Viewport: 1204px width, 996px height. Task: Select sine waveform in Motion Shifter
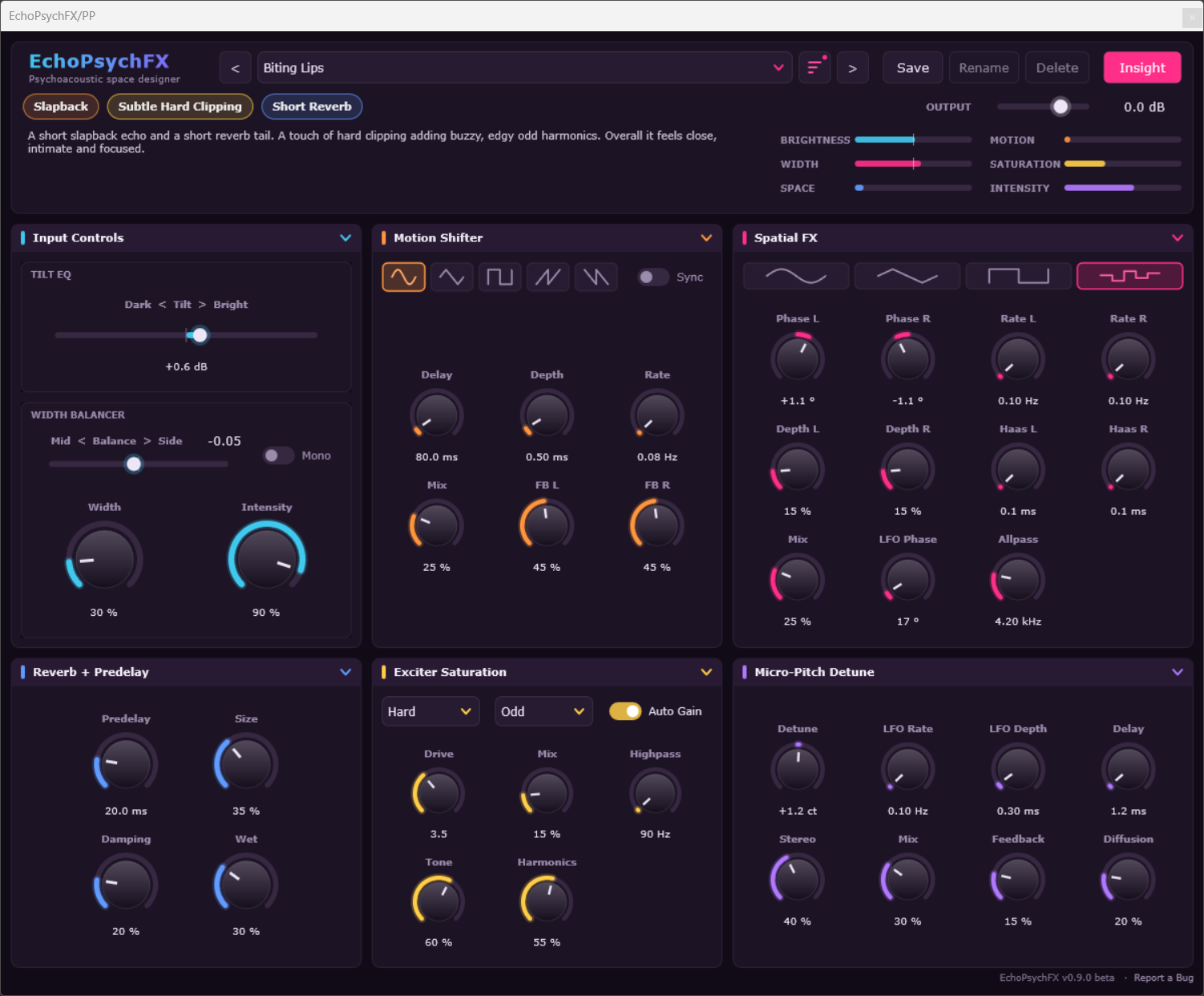403,277
